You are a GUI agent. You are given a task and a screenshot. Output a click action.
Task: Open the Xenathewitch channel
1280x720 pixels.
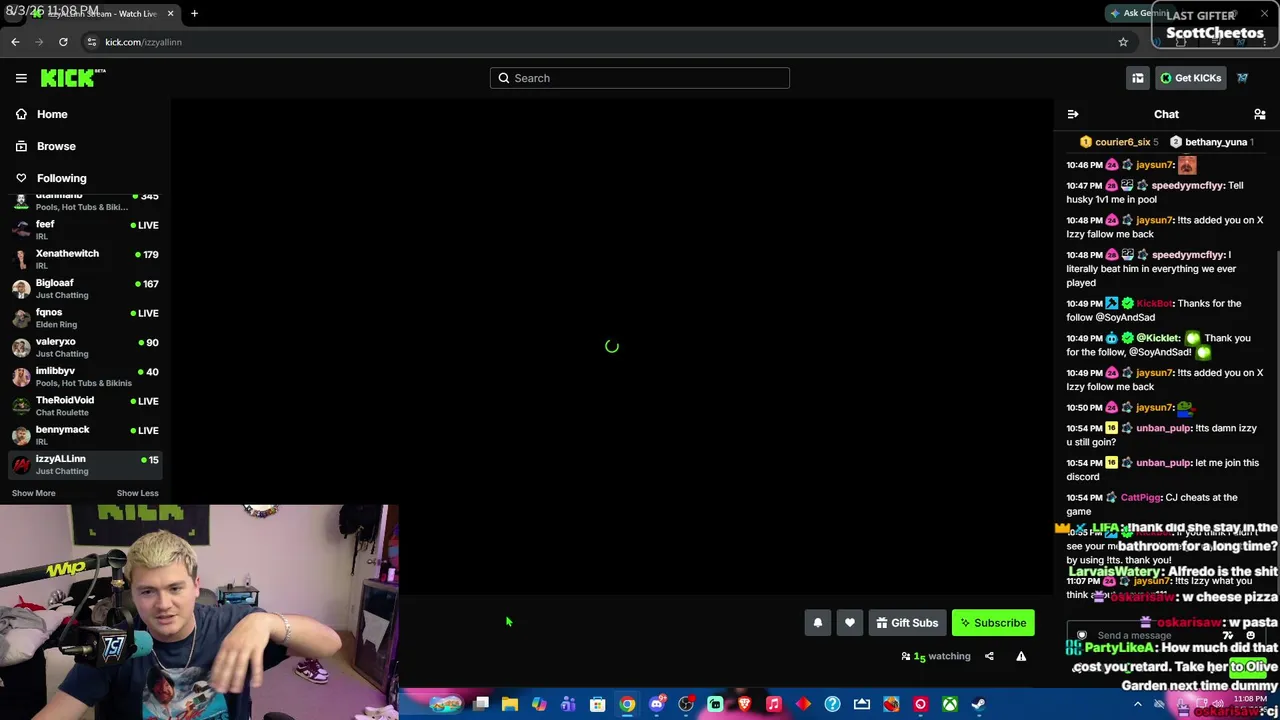(x=85, y=259)
